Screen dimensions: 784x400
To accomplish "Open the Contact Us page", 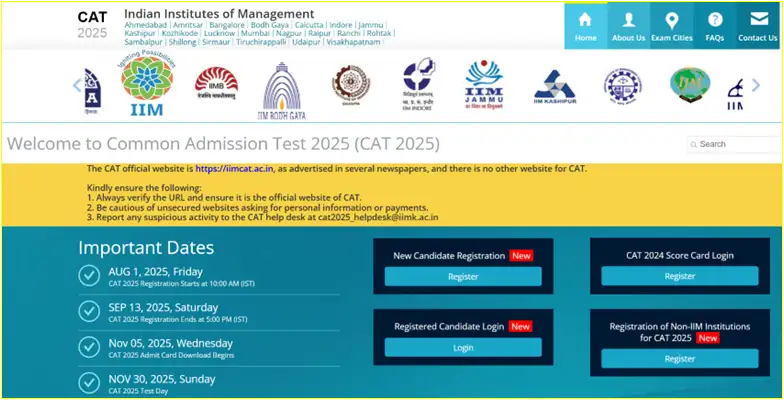I will click(x=758, y=26).
